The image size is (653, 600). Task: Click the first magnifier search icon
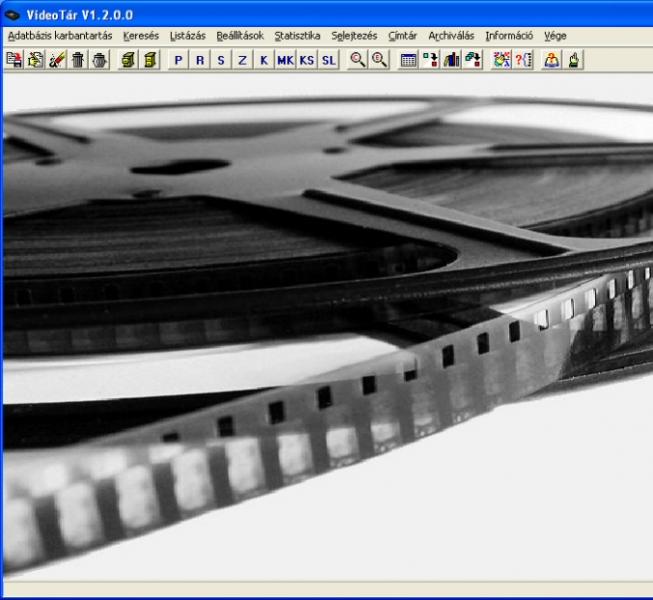coord(357,60)
